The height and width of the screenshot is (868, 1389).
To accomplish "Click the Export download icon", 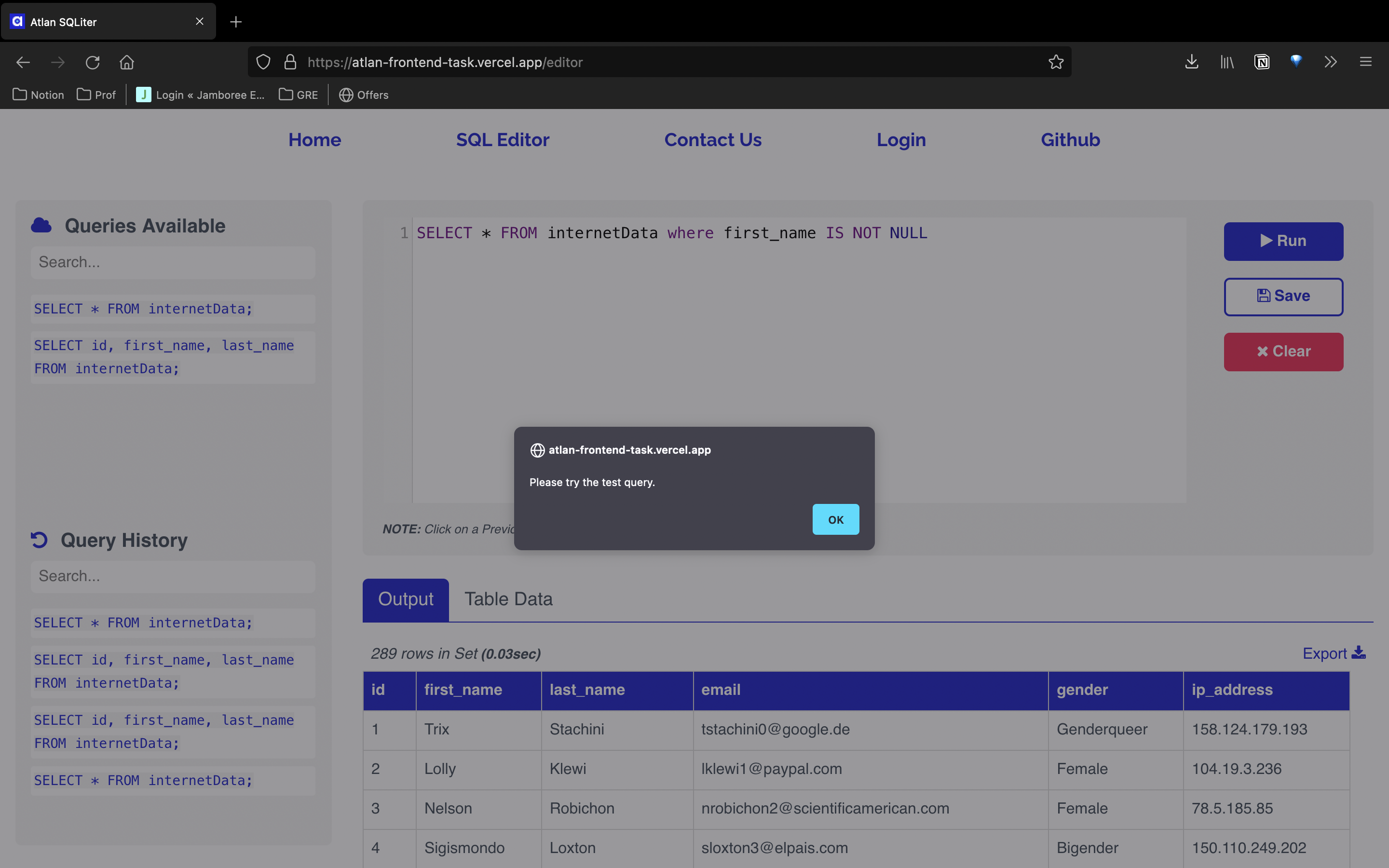I will (x=1359, y=653).
